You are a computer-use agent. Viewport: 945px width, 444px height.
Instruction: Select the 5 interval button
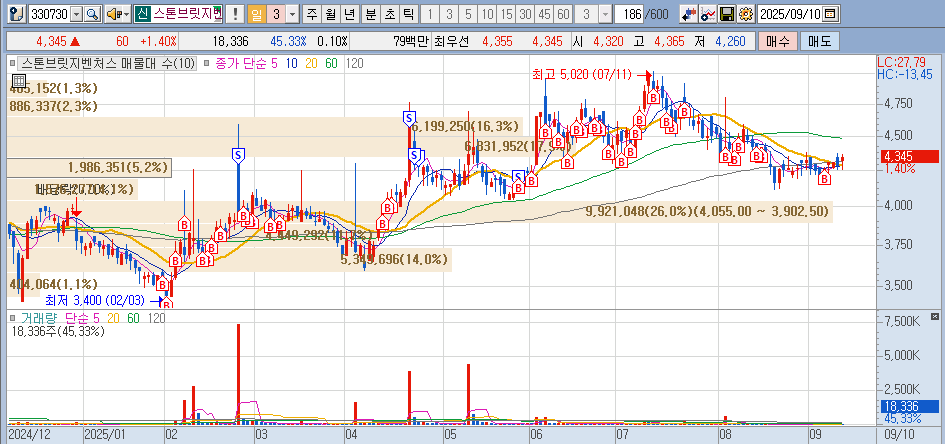click(x=469, y=14)
